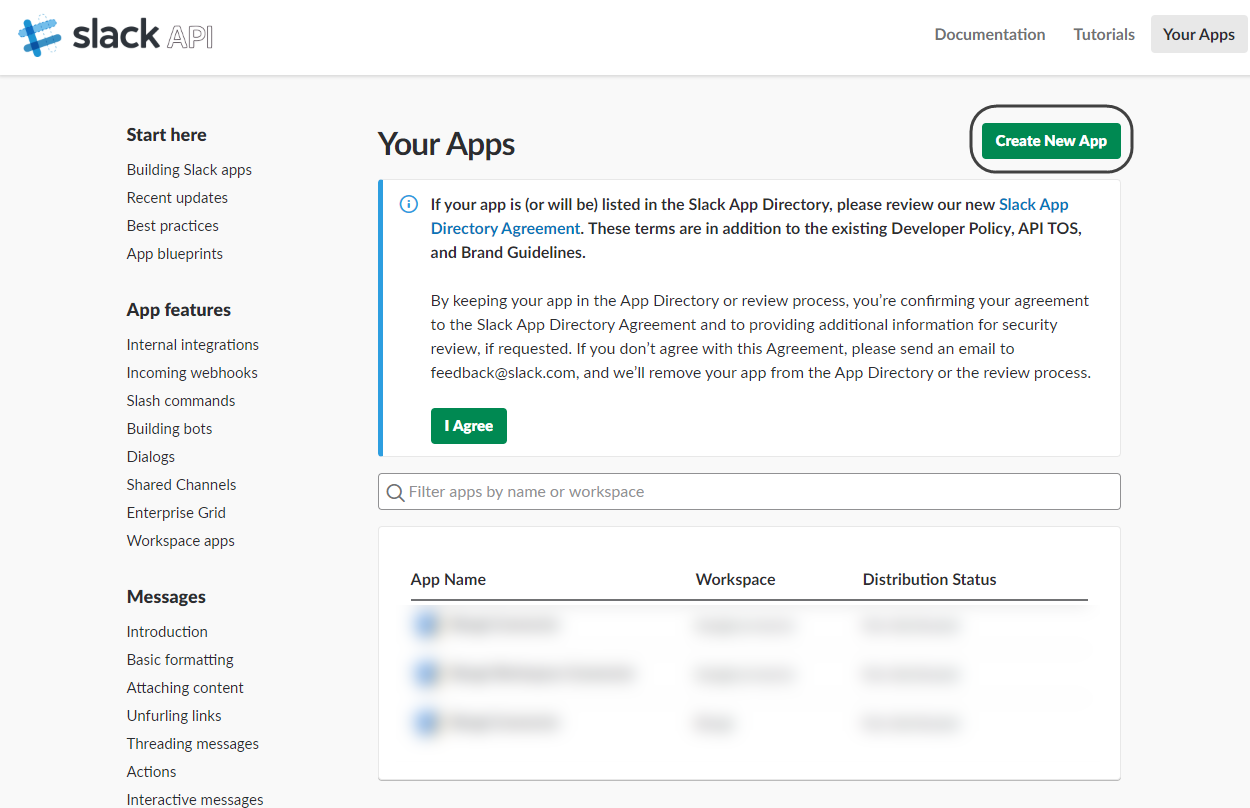Open the Dialogs sidebar link

tap(151, 457)
